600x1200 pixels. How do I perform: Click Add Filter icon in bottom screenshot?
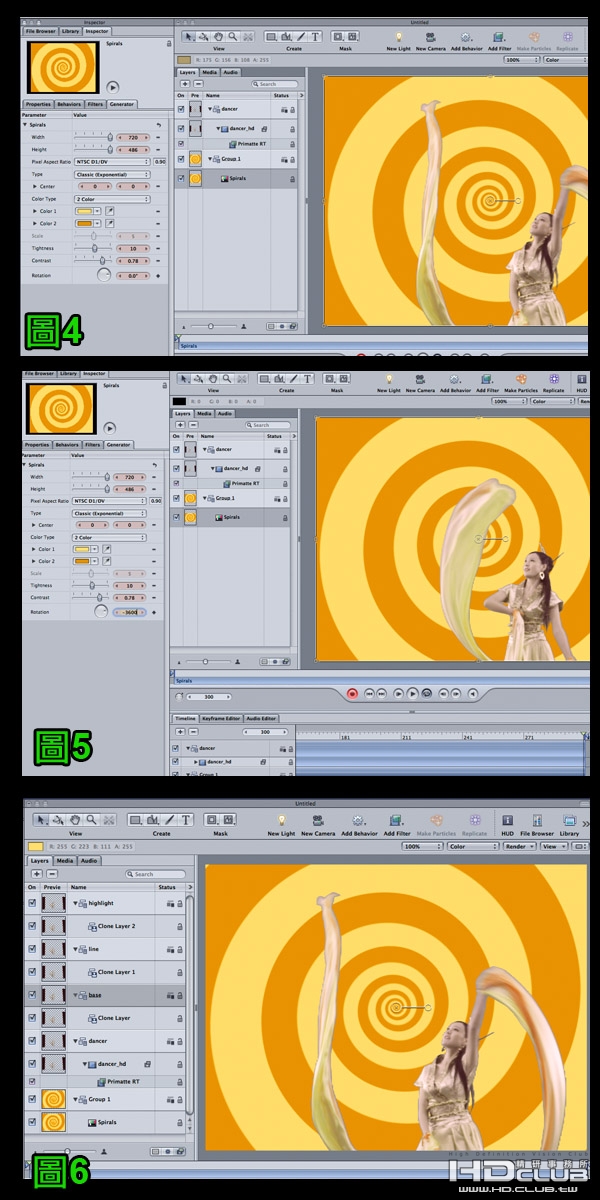coord(396,819)
